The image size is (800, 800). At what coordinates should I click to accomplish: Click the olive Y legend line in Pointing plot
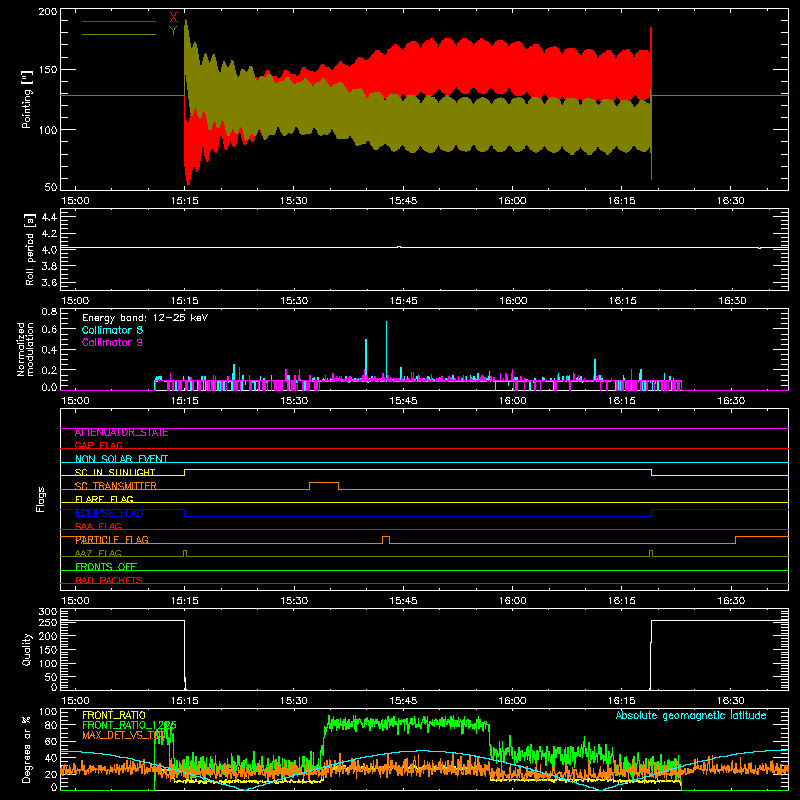118,34
